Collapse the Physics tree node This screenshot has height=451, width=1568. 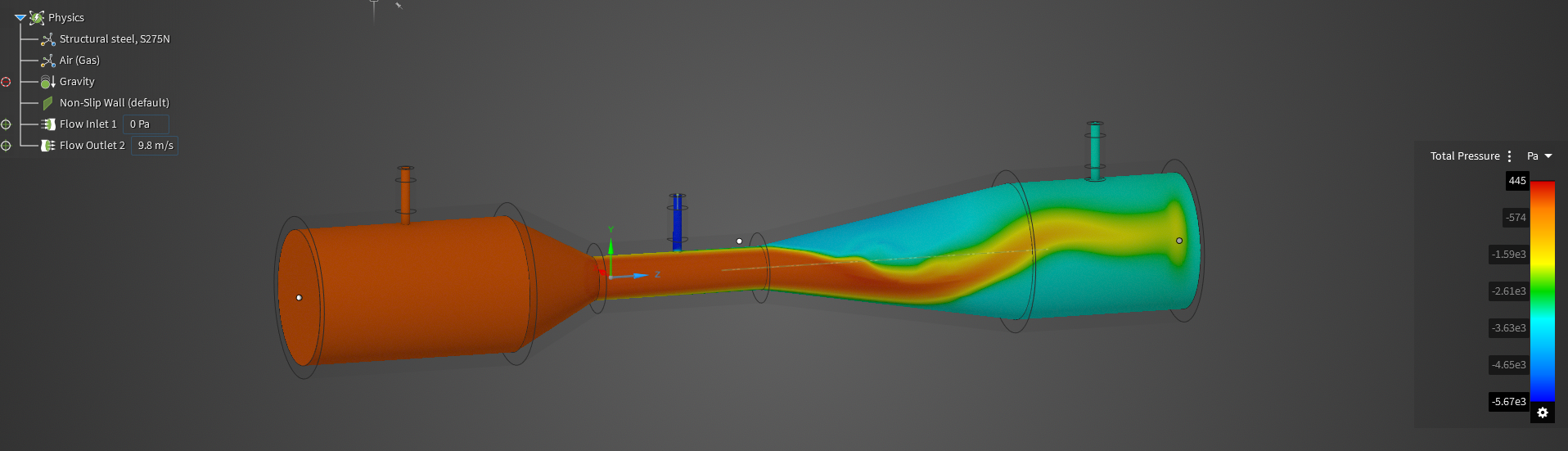(x=20, y=17)
